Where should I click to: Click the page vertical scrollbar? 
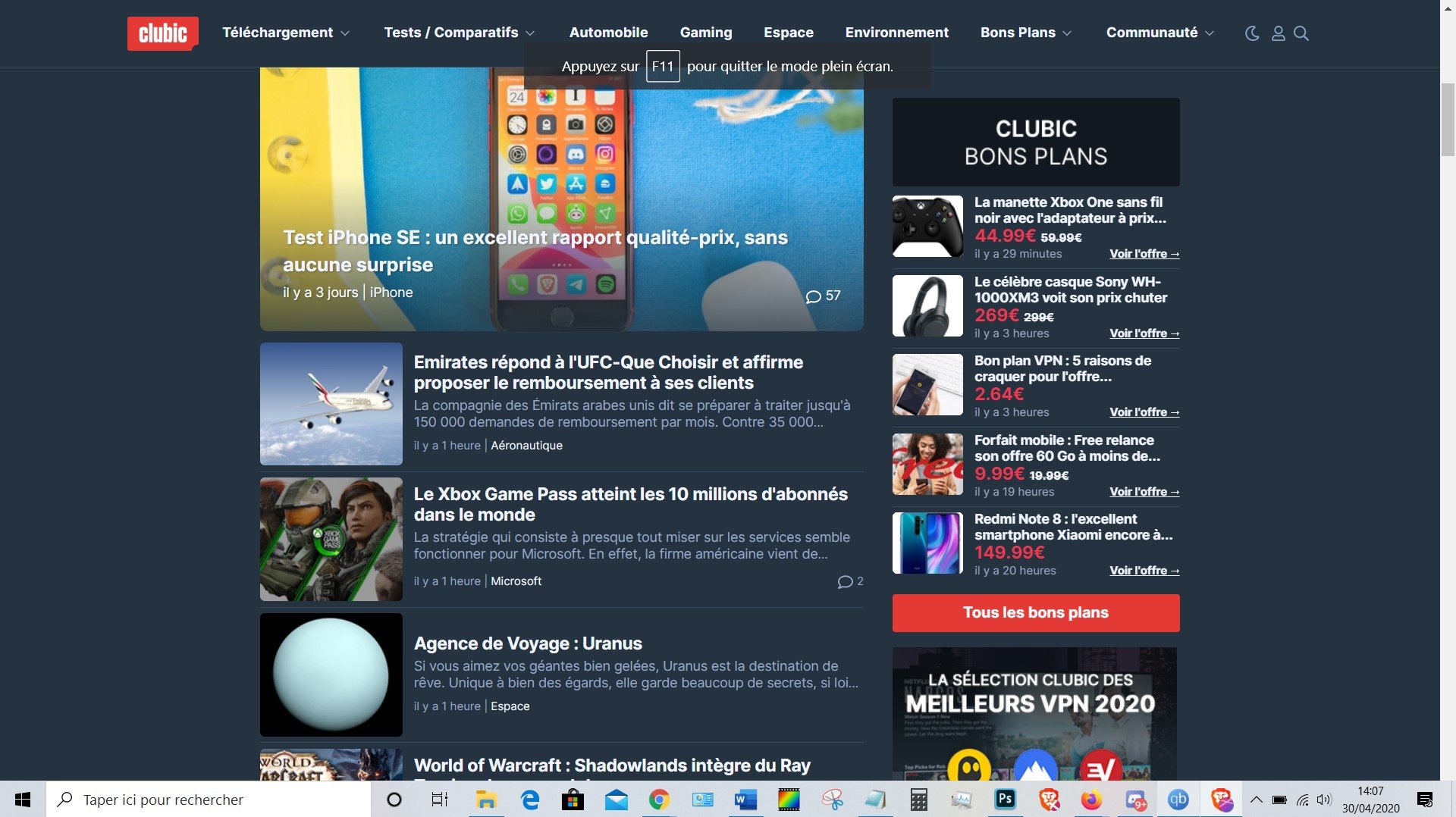1447,121
